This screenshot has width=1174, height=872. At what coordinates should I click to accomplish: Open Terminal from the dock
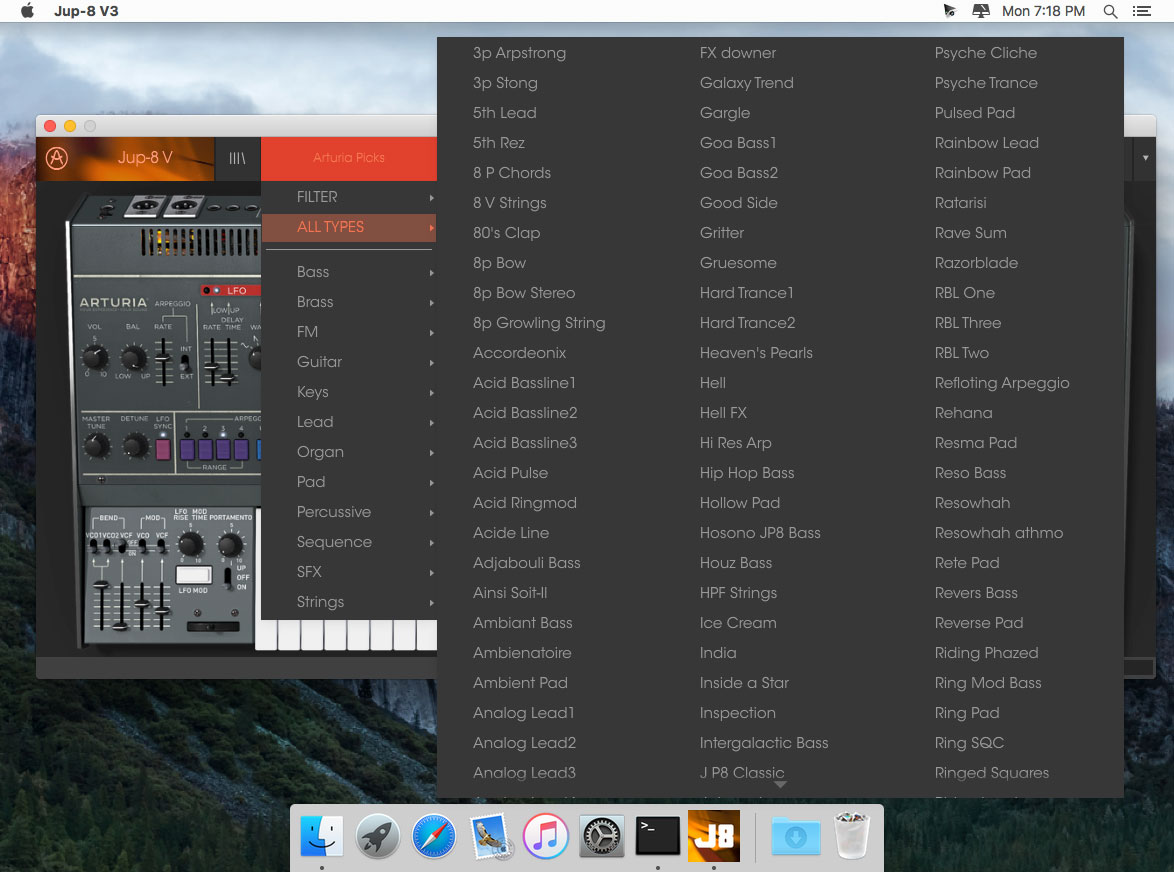(x=657, y=835)
